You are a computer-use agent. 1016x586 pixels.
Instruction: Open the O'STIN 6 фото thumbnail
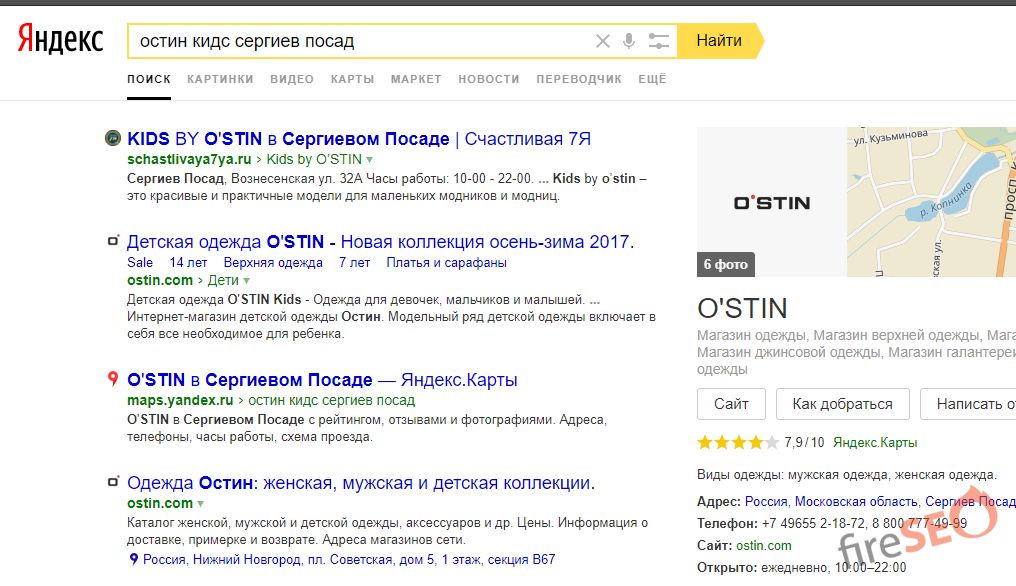coord(771,202)
